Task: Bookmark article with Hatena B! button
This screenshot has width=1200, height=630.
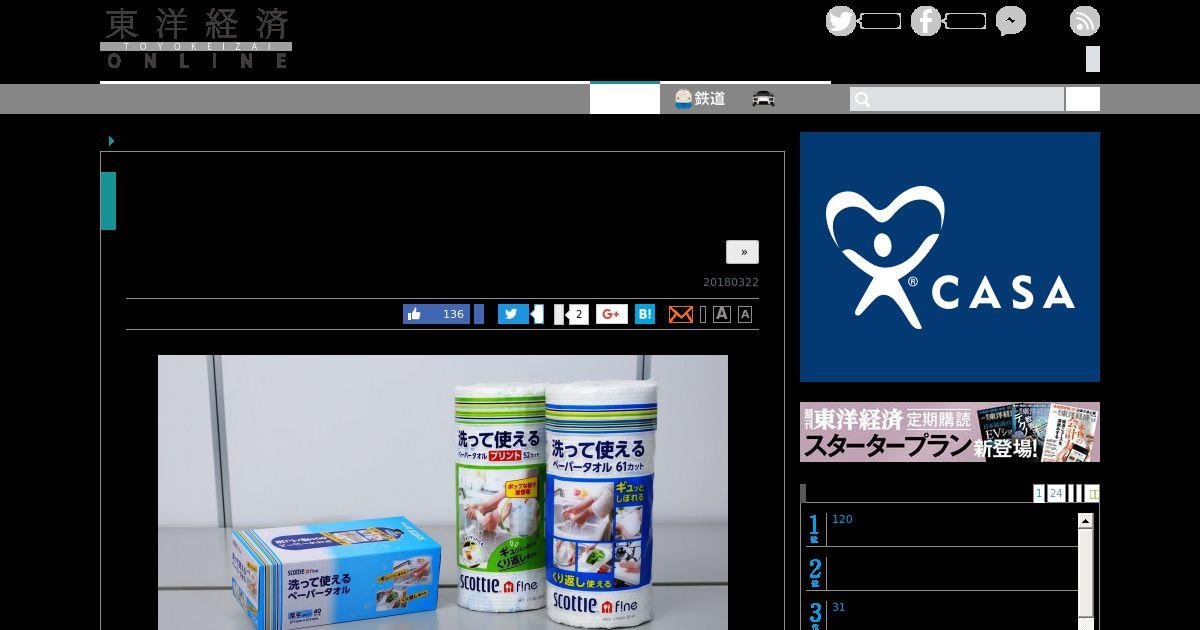Action: tap(645, 314)
